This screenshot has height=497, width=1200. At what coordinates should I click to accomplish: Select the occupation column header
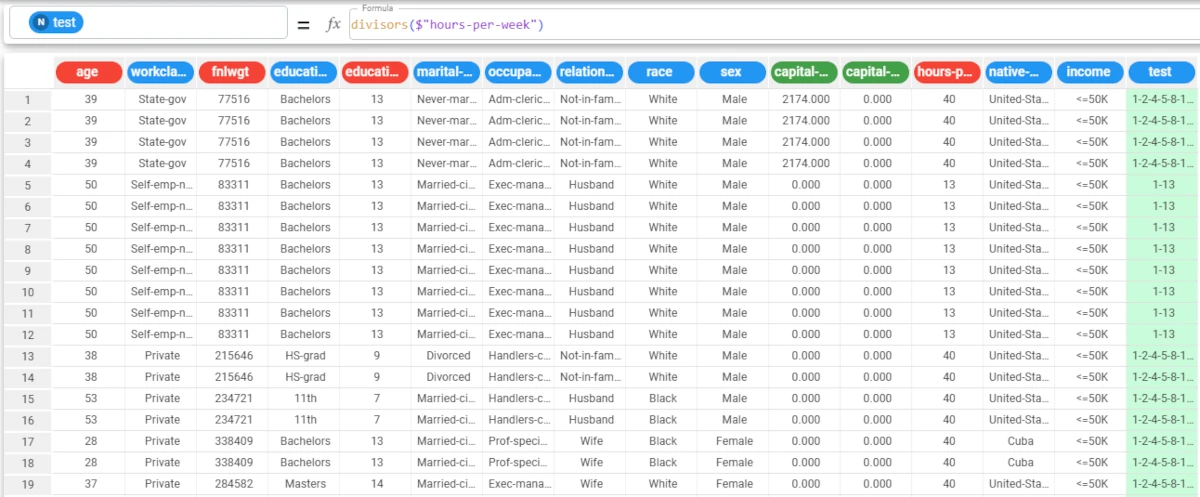point(517,72)
